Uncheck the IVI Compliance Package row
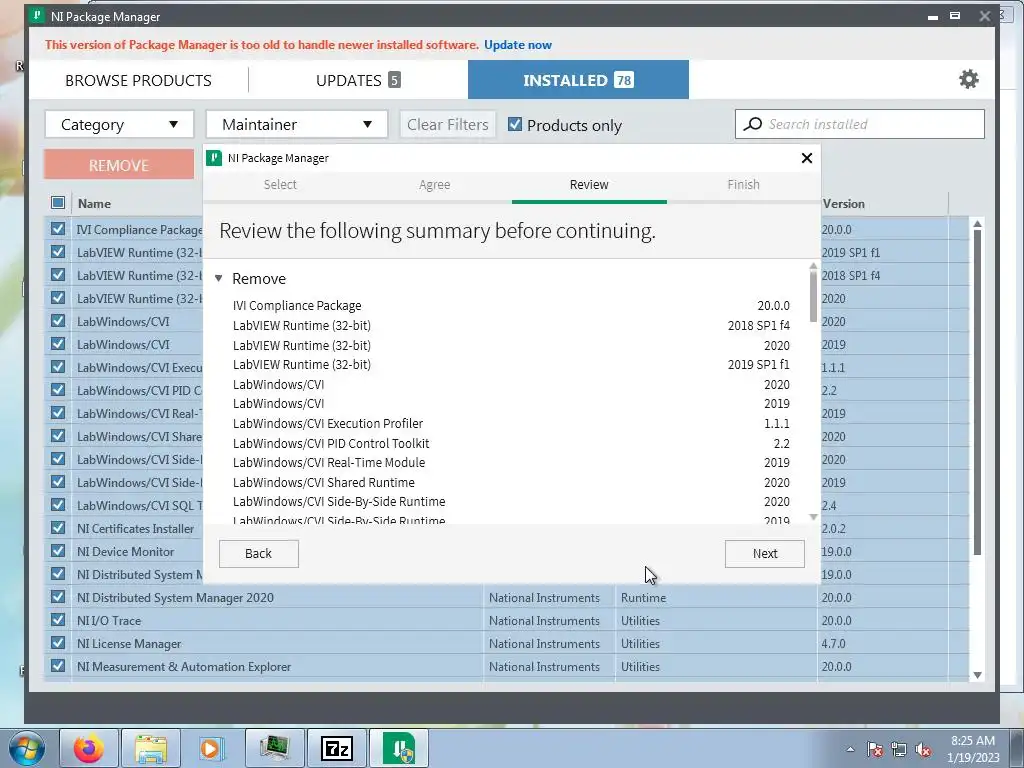The width and height of the screenshot is (1024, 768). (57, 229)
